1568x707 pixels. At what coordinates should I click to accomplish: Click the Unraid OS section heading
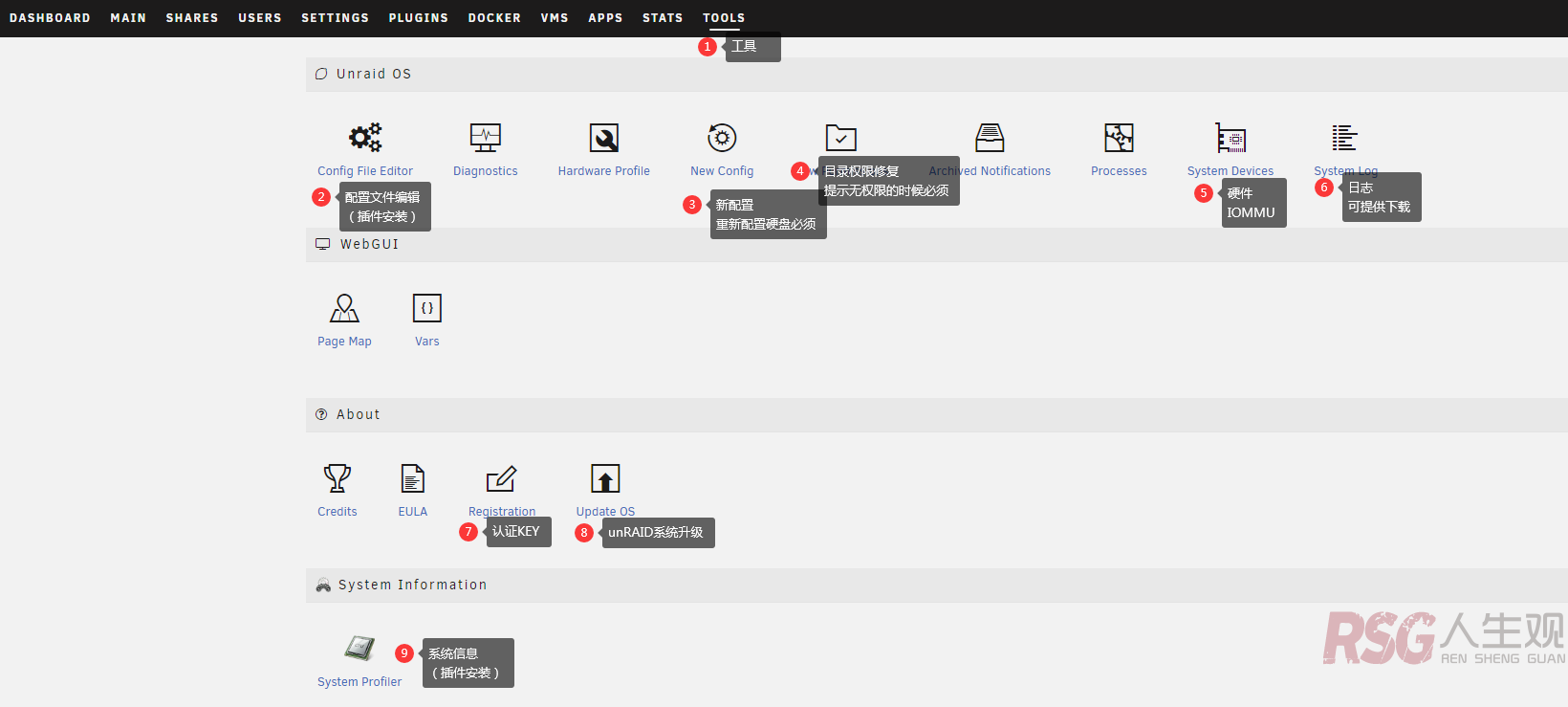[x=374, y=74]
